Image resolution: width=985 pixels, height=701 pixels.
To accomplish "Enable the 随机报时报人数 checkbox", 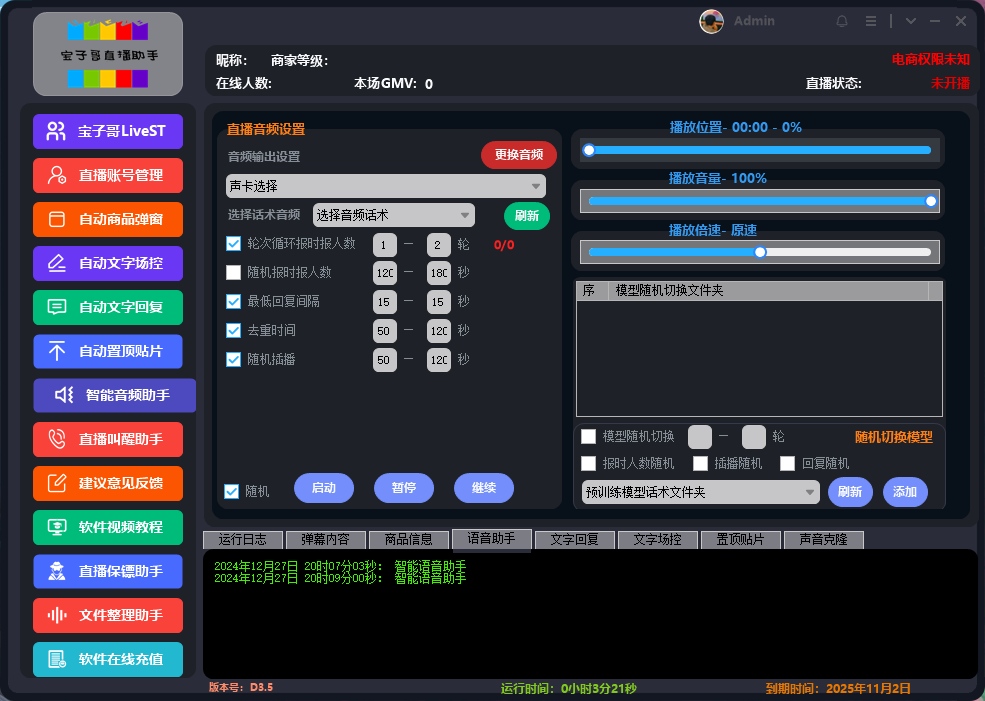I will 232,272.
